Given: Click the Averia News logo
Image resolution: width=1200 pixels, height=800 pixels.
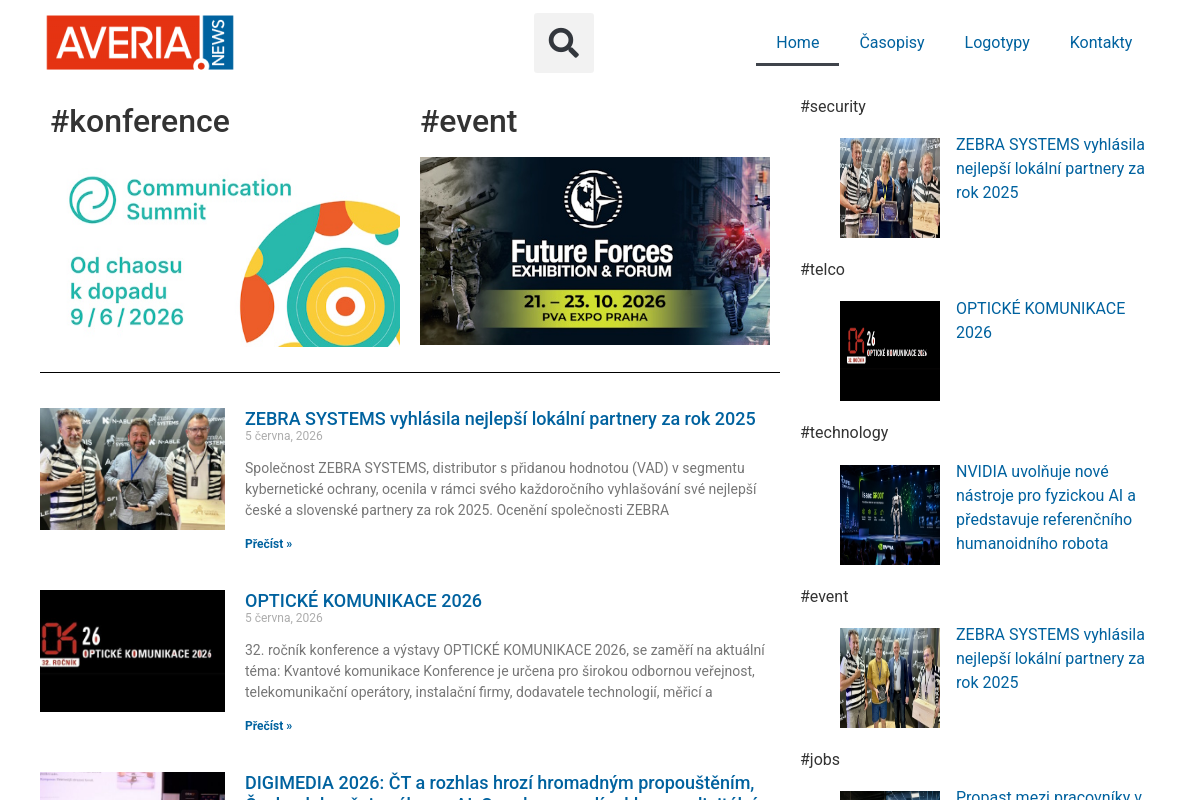Looking at the screenshot, I should pos(140,43).
